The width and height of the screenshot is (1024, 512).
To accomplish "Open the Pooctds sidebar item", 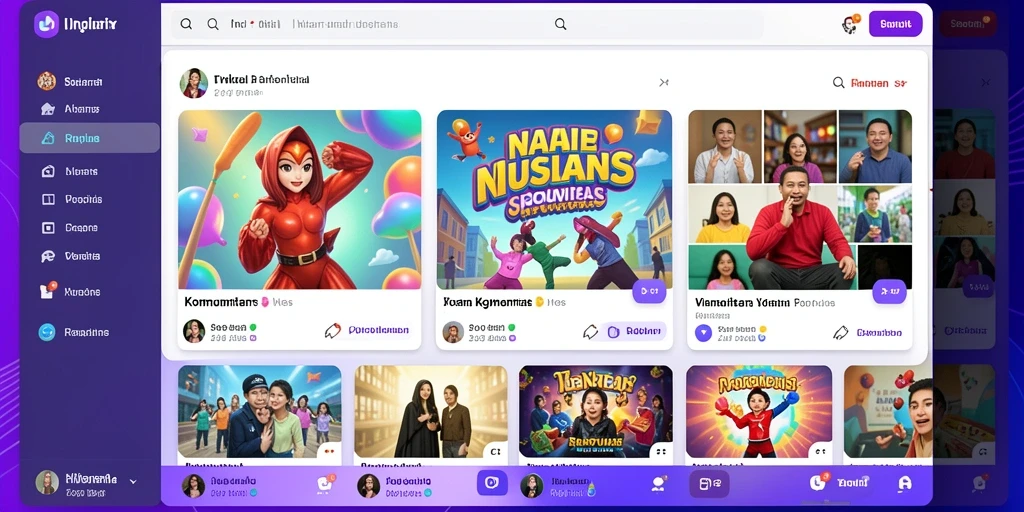I will click(x=72, y=199).
